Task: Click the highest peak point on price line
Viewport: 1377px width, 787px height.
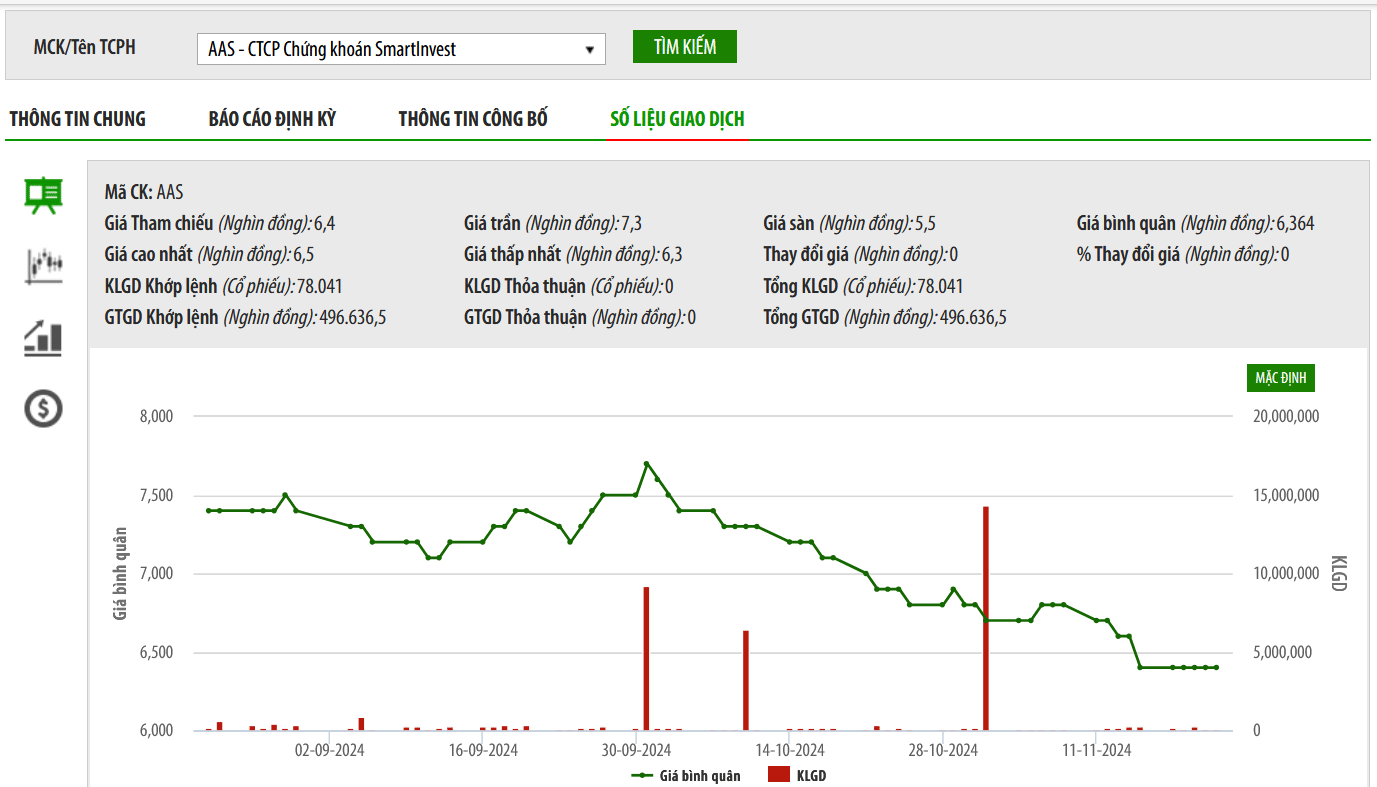Action: tap(646, 463)
